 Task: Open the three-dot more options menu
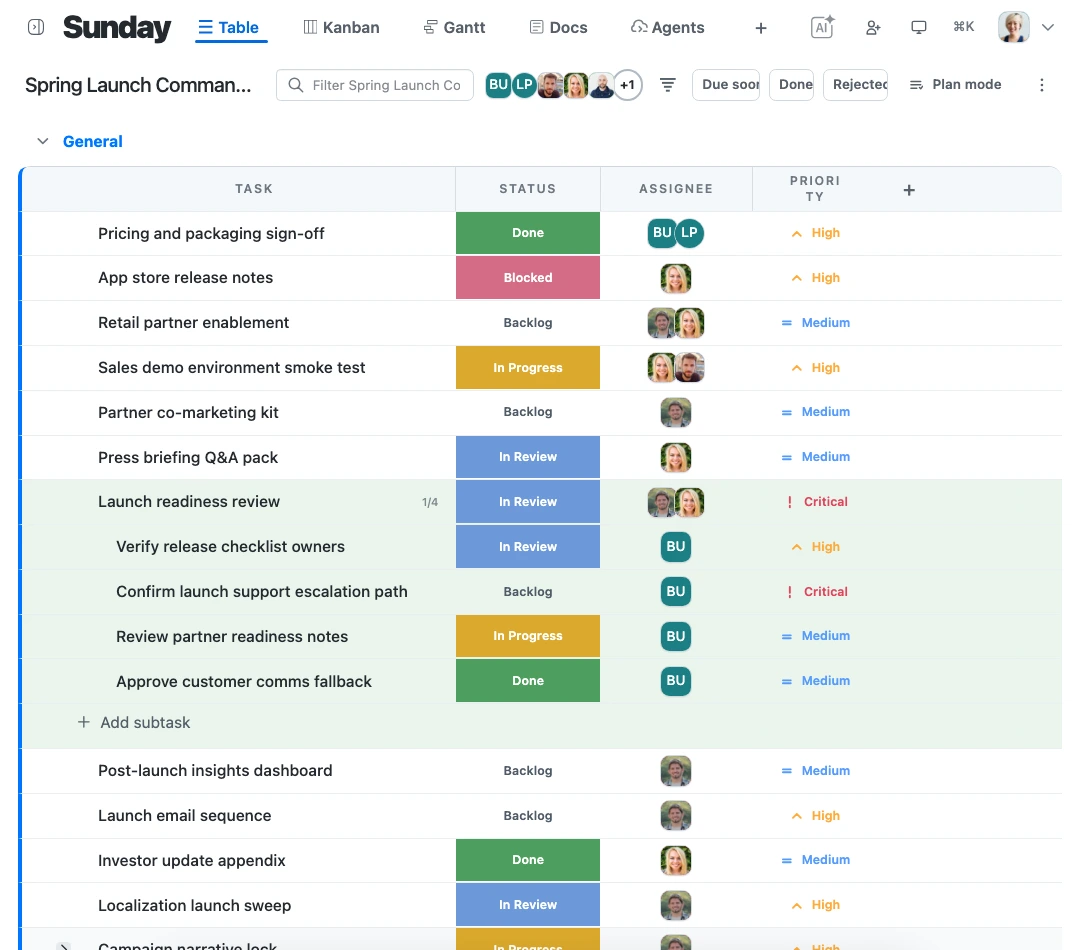coord(1041,85)
